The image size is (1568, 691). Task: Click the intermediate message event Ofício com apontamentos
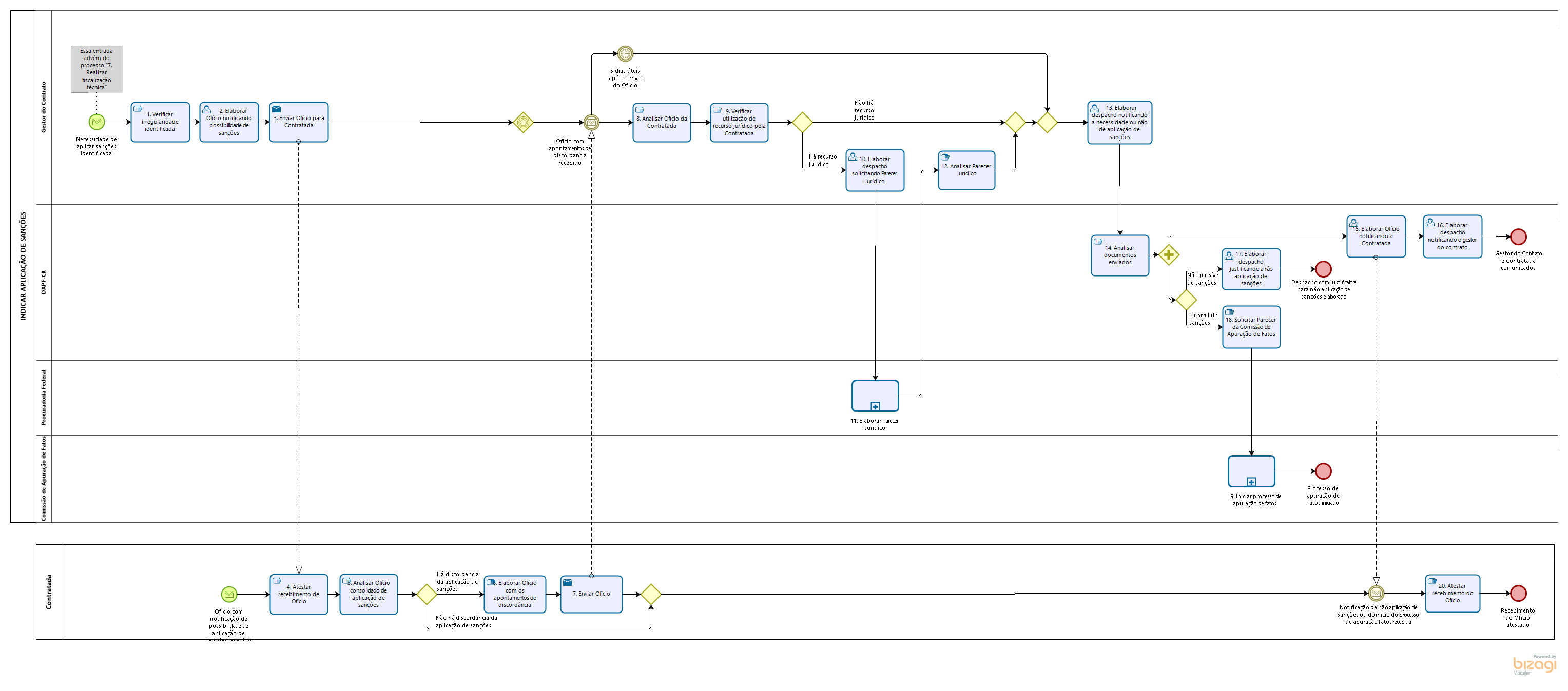coord(591,122)
